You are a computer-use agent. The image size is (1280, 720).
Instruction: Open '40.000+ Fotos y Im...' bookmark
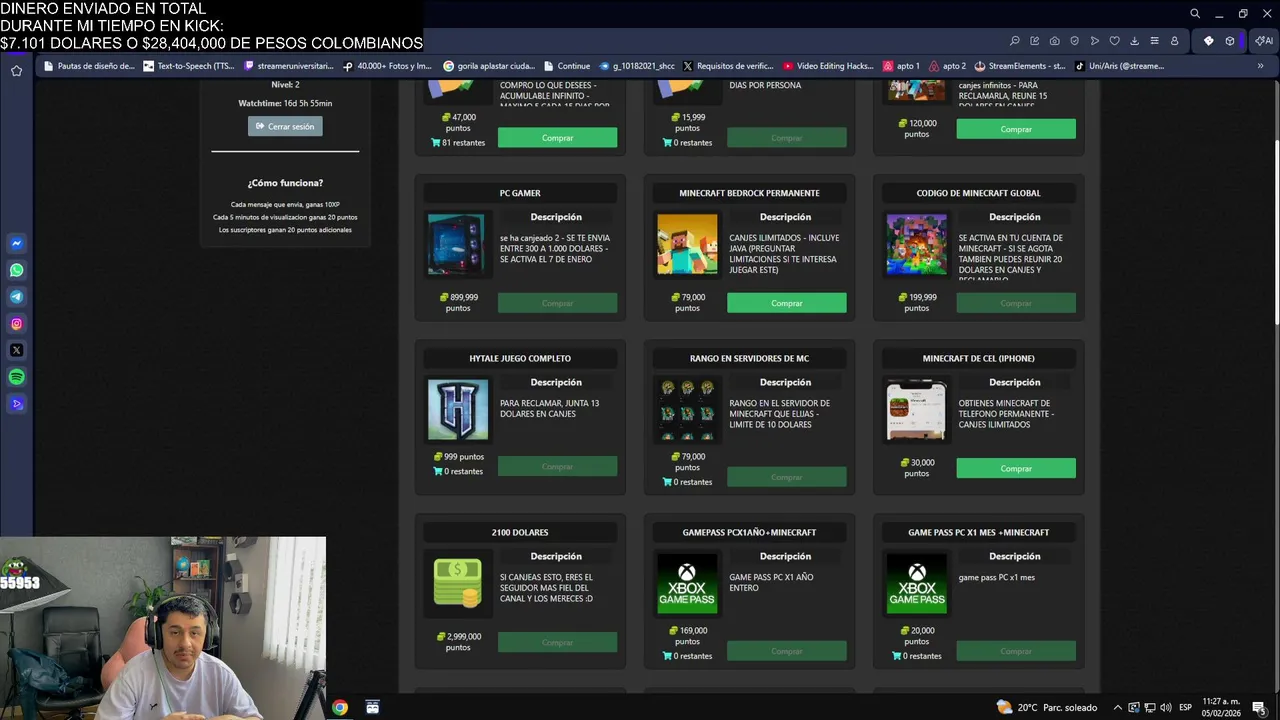(387, 66)
